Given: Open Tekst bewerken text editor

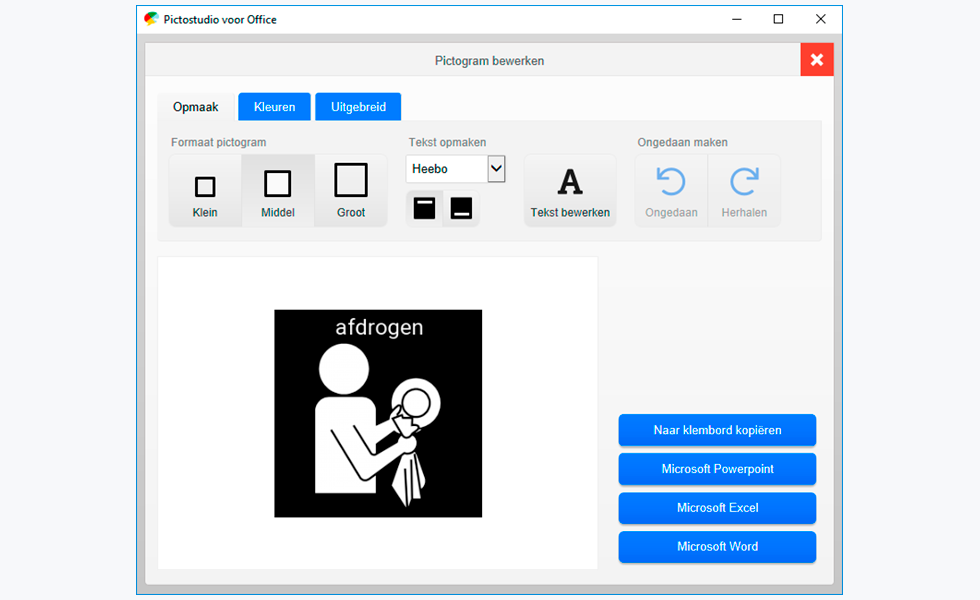Looking at the screenshot, I should click(570, 191).
